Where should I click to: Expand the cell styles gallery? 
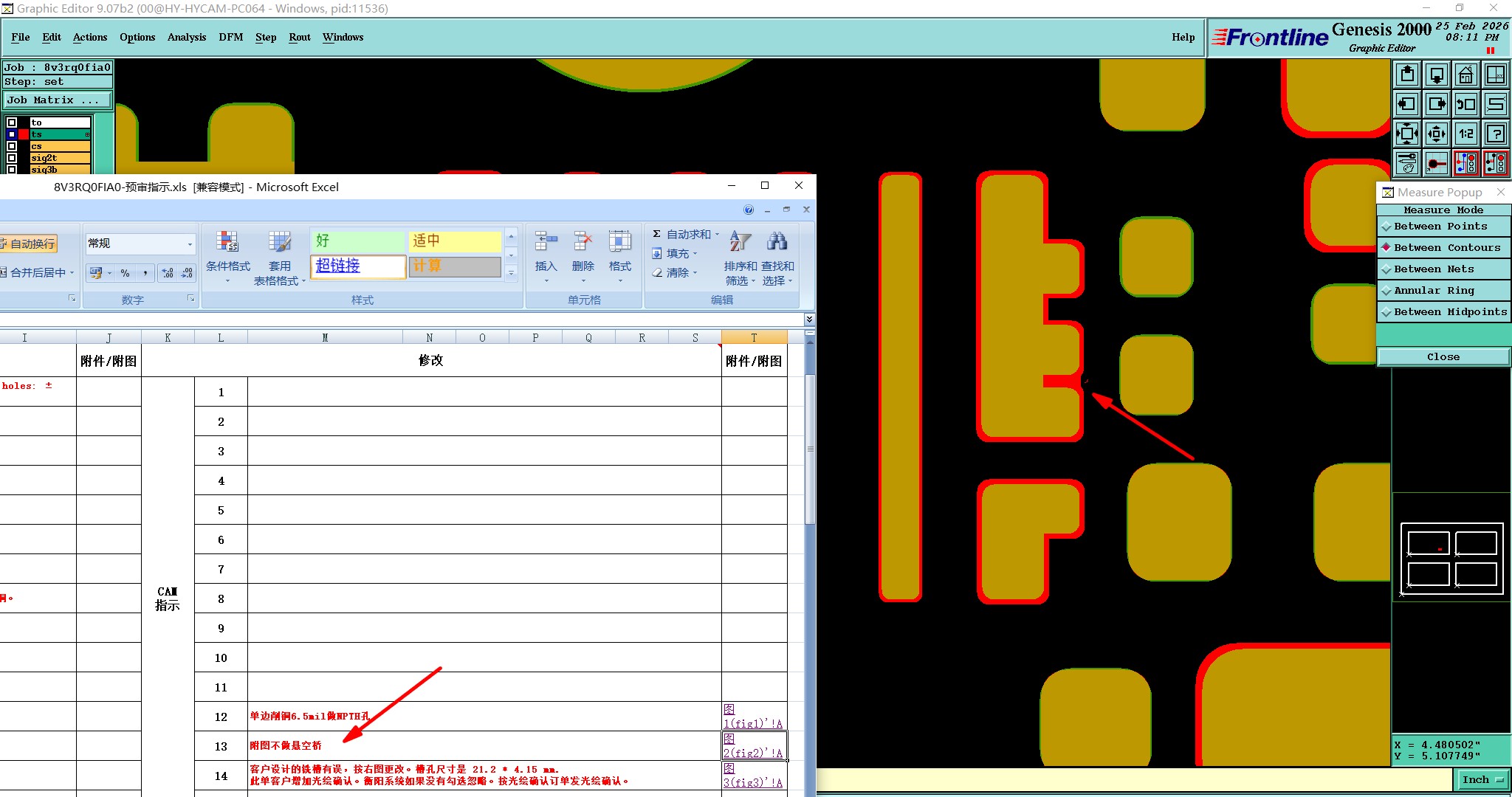pos(511,273)
